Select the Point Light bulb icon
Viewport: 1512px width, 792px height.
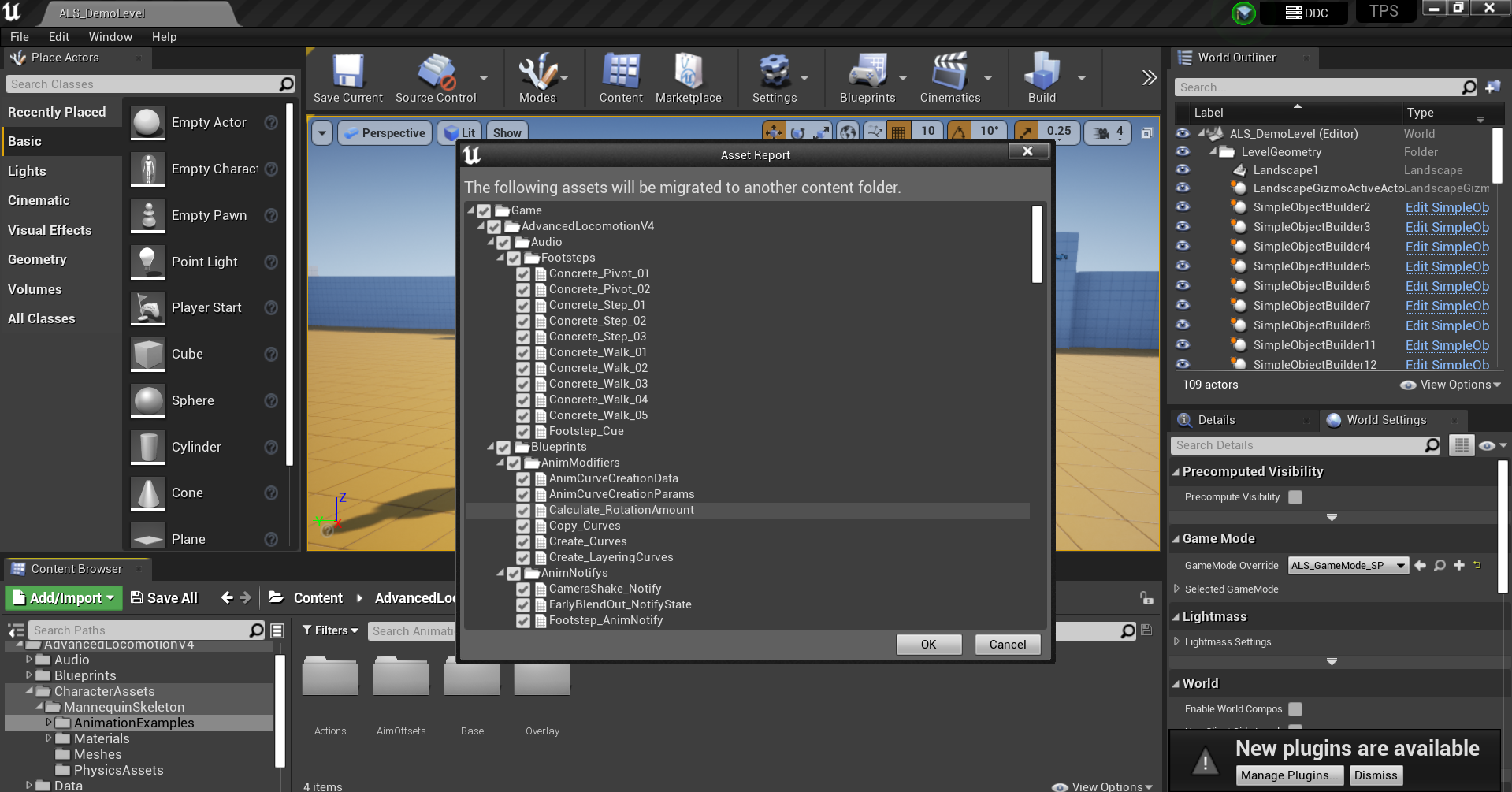148,262
